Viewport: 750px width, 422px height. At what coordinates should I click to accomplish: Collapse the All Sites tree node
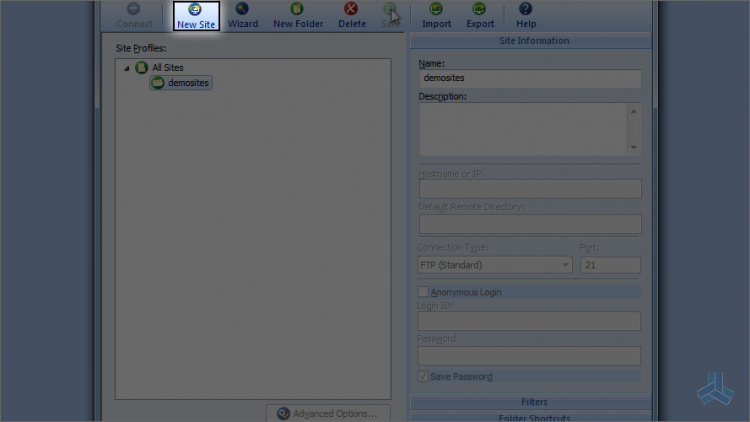point(127,68)
